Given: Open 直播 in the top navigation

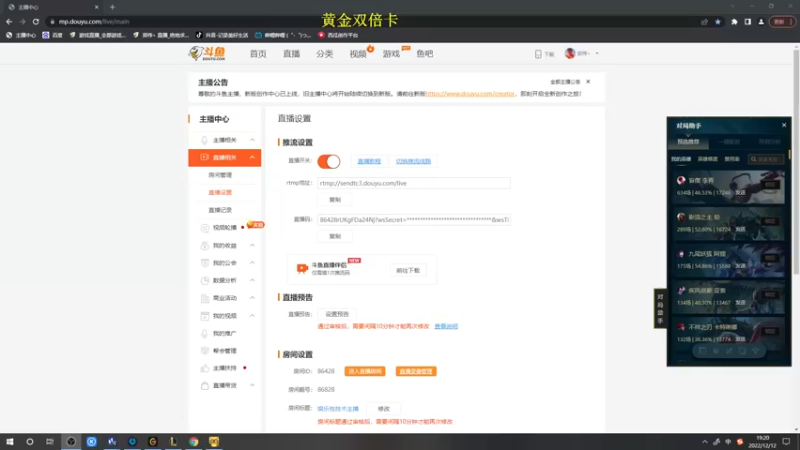Looking at the screenshot, I should point(291,54).
